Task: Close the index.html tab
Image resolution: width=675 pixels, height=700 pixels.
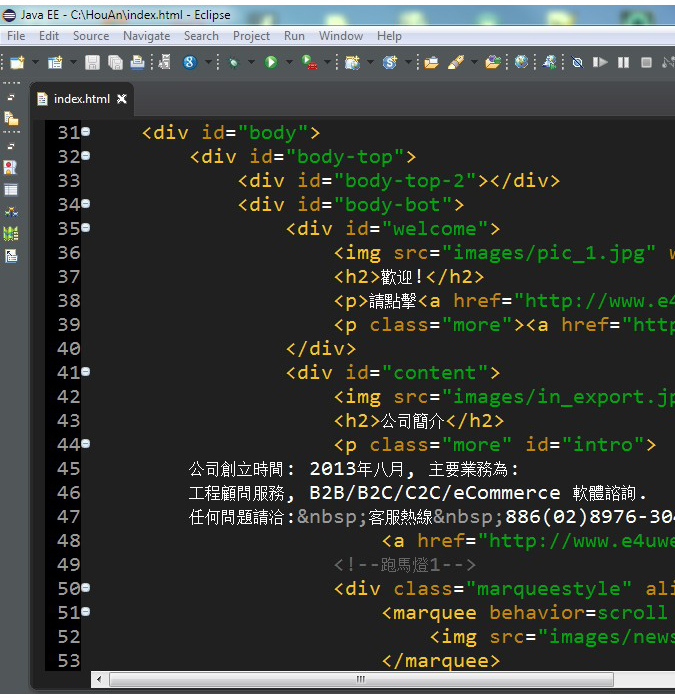Action: pos(121,99)
